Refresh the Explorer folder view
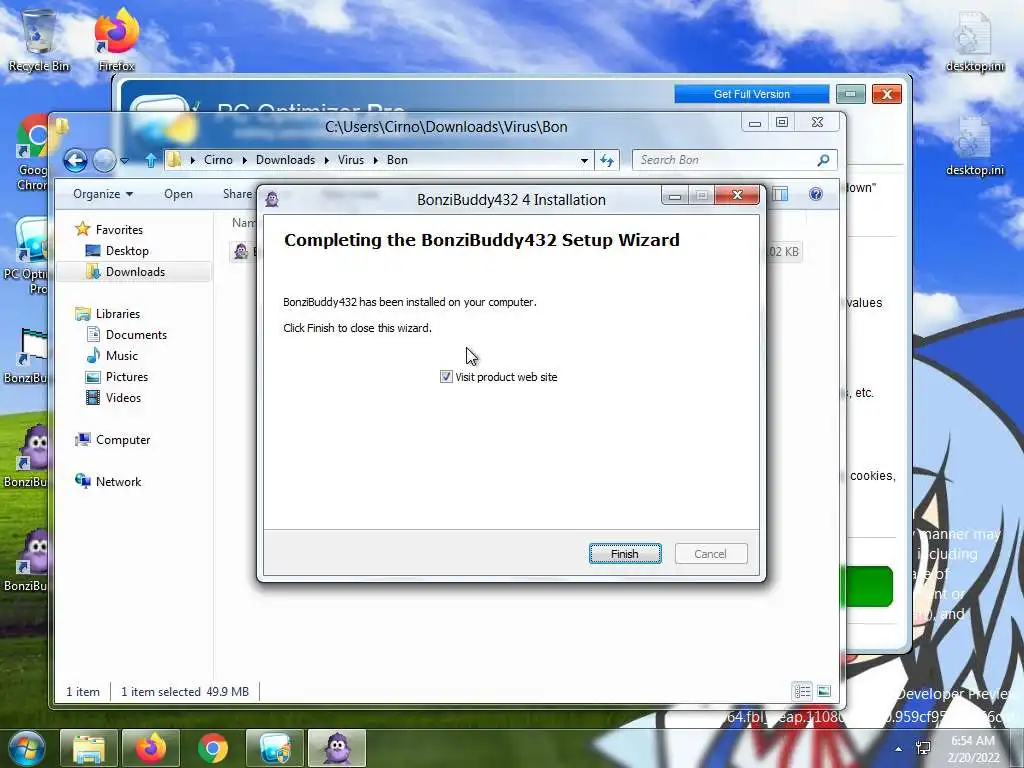1024x768 pixels. pos(607,160)
